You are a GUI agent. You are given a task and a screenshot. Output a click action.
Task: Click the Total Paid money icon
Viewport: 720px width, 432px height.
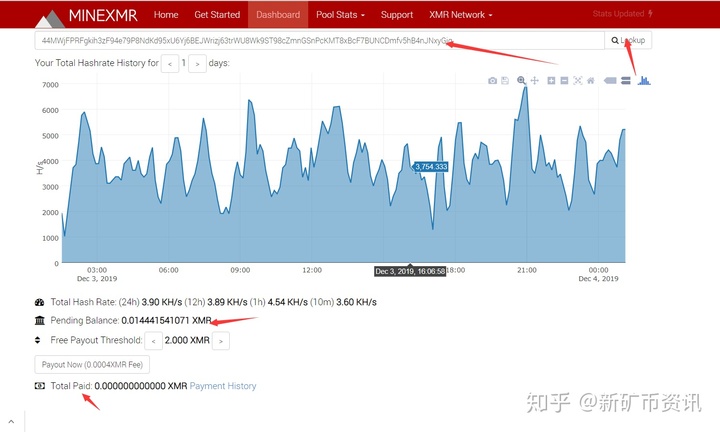click(x=39, y=386)
